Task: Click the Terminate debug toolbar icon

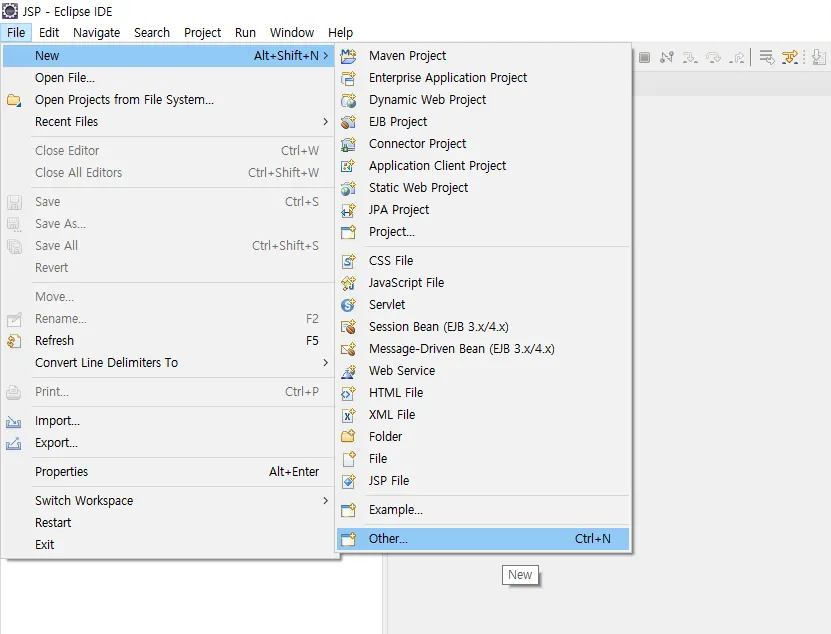Action: click(x=644, y=57)
